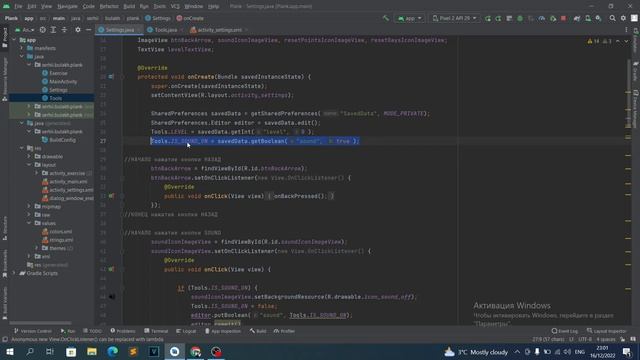
Task: Click onCreate breadcrumb in navigation bar
Action: coord(190,18)
